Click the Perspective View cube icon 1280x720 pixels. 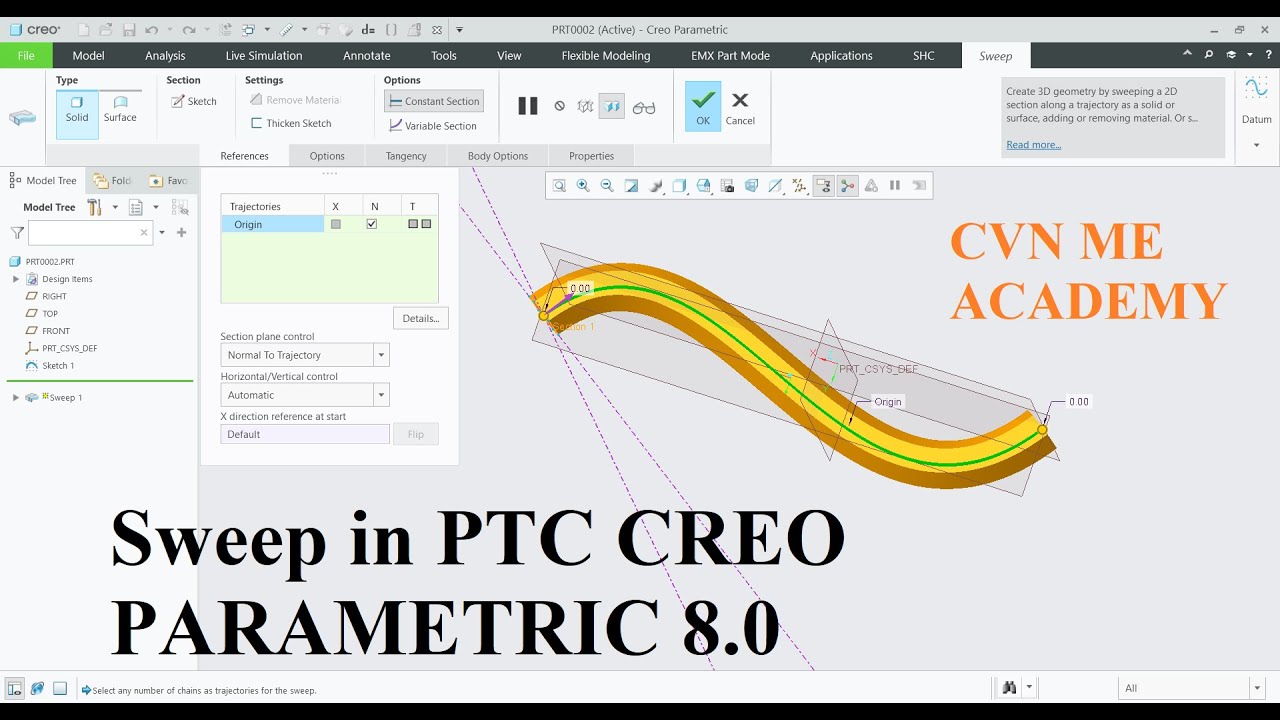(751, 185)
